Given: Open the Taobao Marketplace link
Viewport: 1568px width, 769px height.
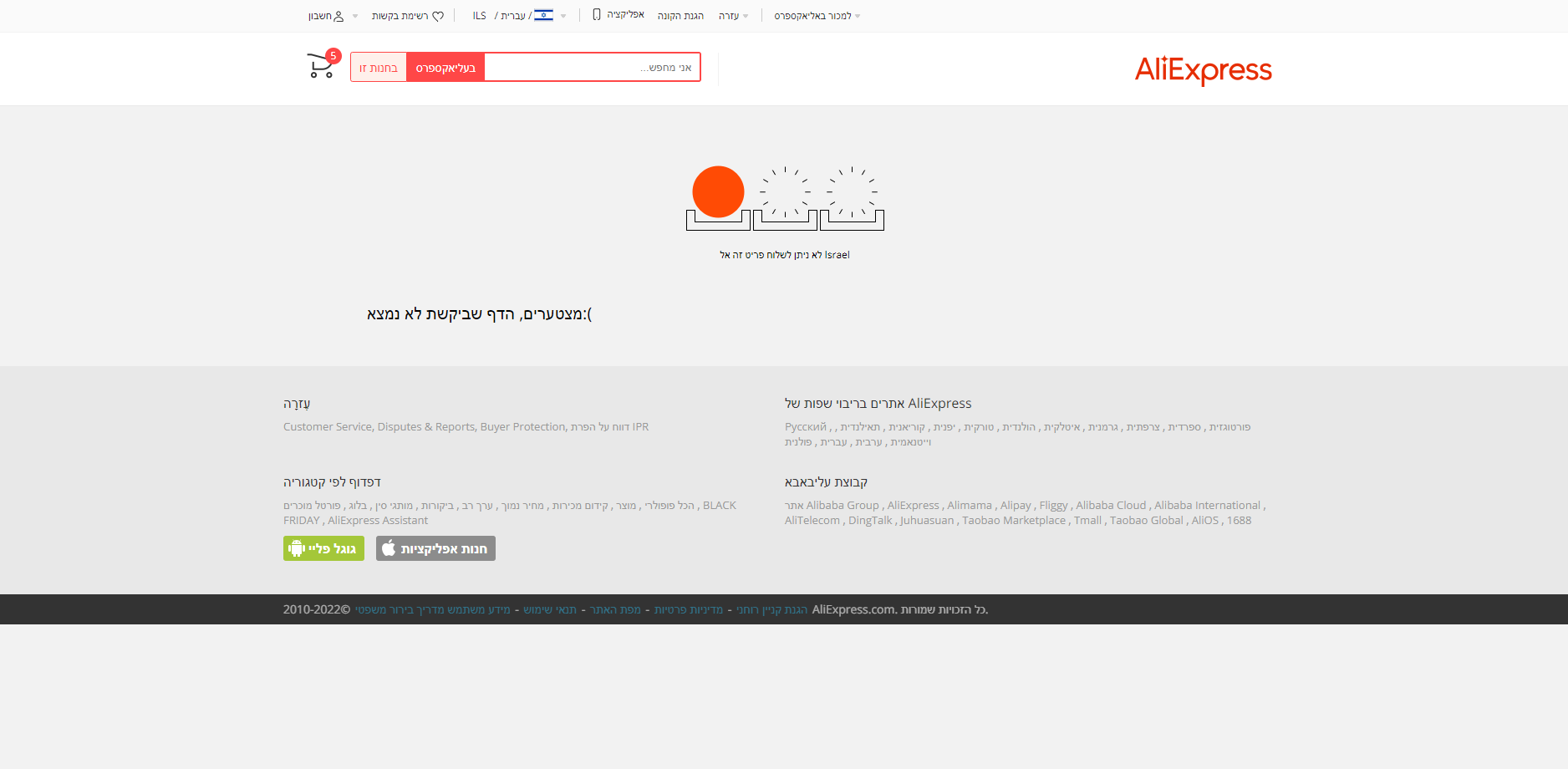Looking at the screenshot, I should click(1014, 520).
